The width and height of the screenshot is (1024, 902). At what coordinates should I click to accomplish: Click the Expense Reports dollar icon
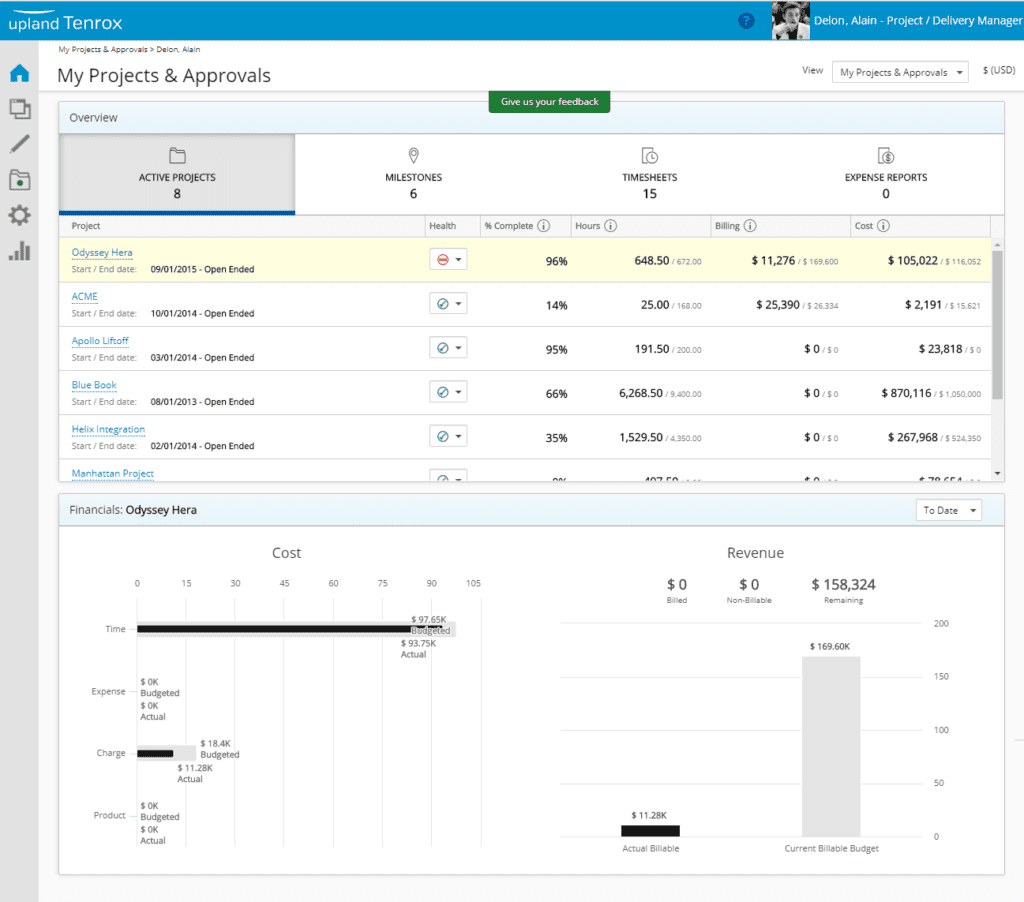click(x=885, y=156)
